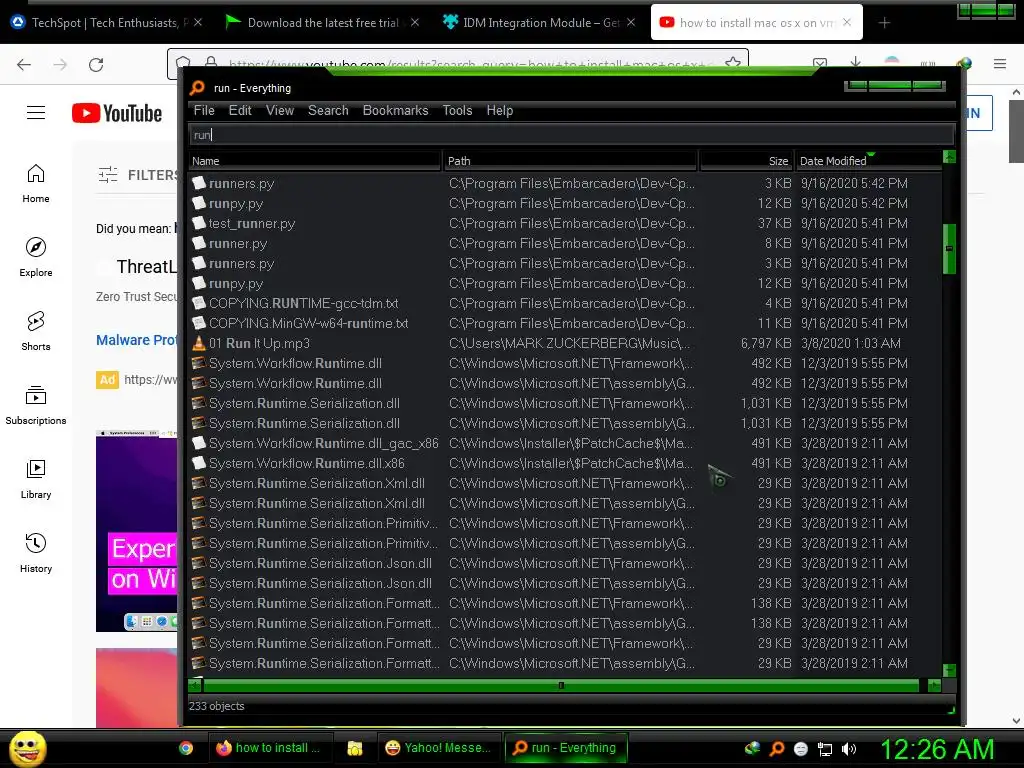This screenshot has width=1024, height=768.
Task: Open the Bookmarks menu in Everything
Action: [395, 110]
